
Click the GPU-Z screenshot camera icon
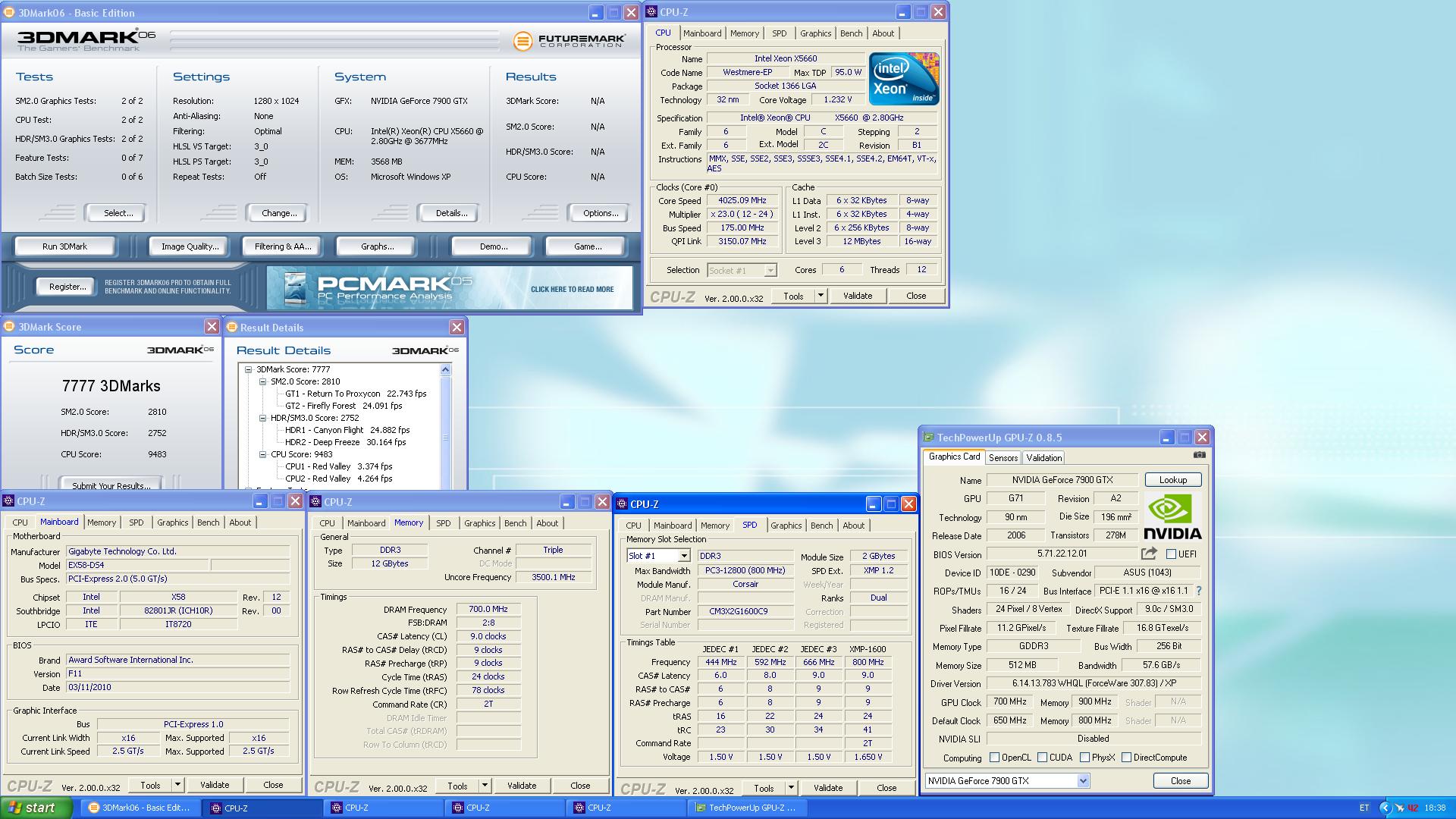coord(1199,455)
